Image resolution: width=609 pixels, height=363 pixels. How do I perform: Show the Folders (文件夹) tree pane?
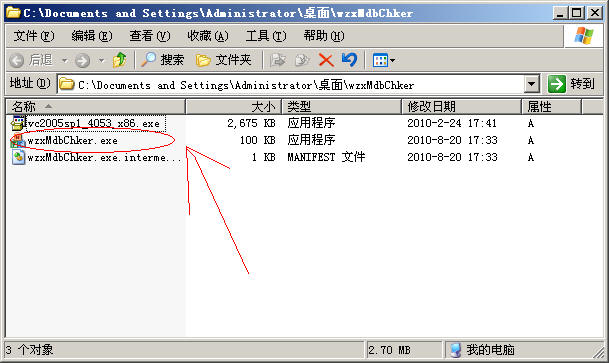point(223,60)
